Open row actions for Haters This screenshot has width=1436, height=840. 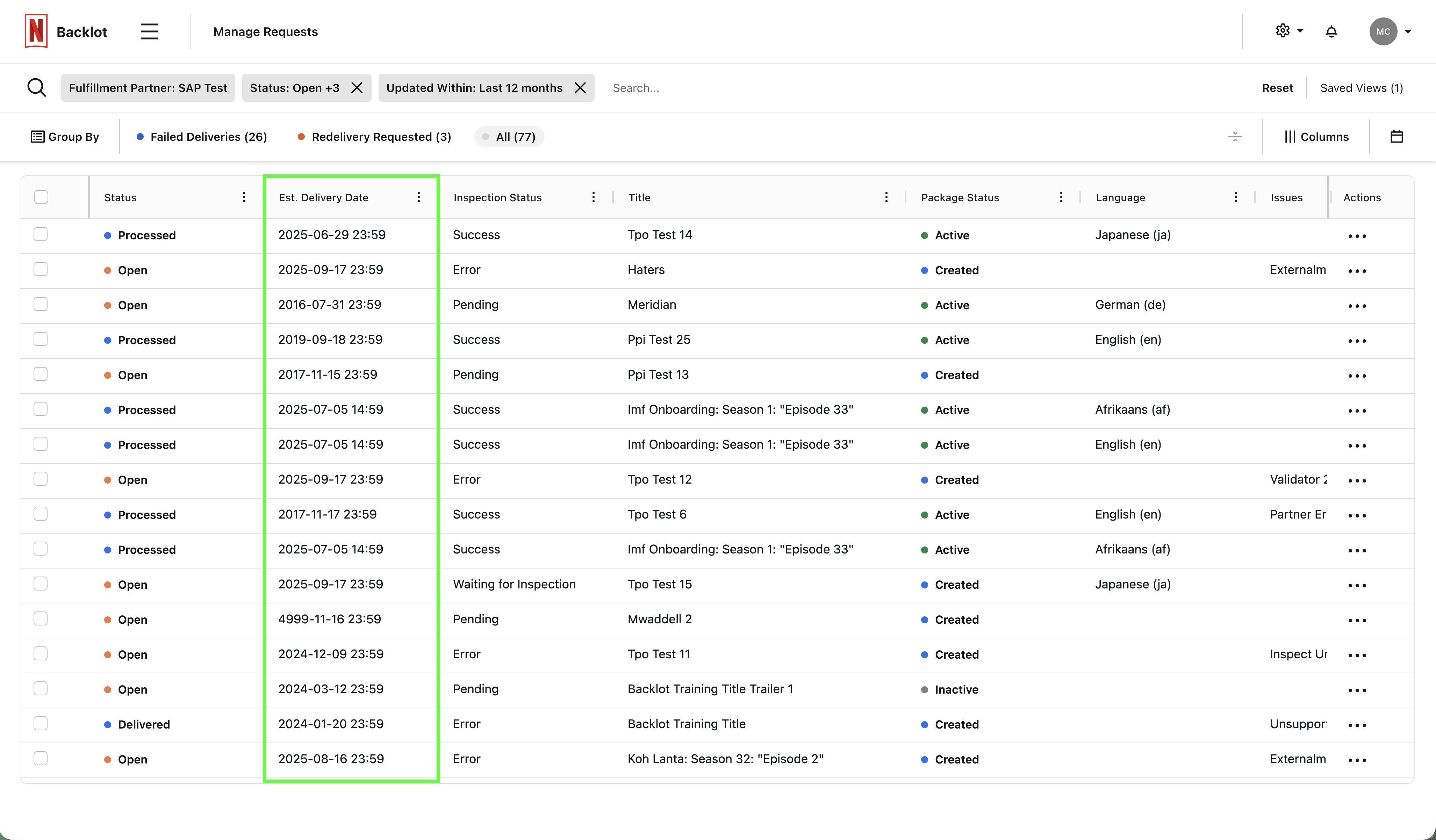(1357, 271)
